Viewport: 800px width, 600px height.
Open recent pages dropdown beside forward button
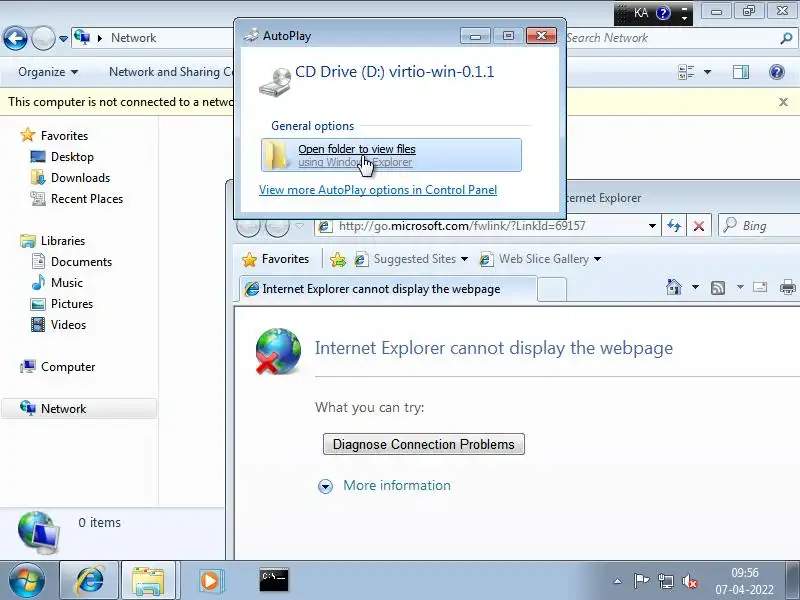(x=63, y=39)
